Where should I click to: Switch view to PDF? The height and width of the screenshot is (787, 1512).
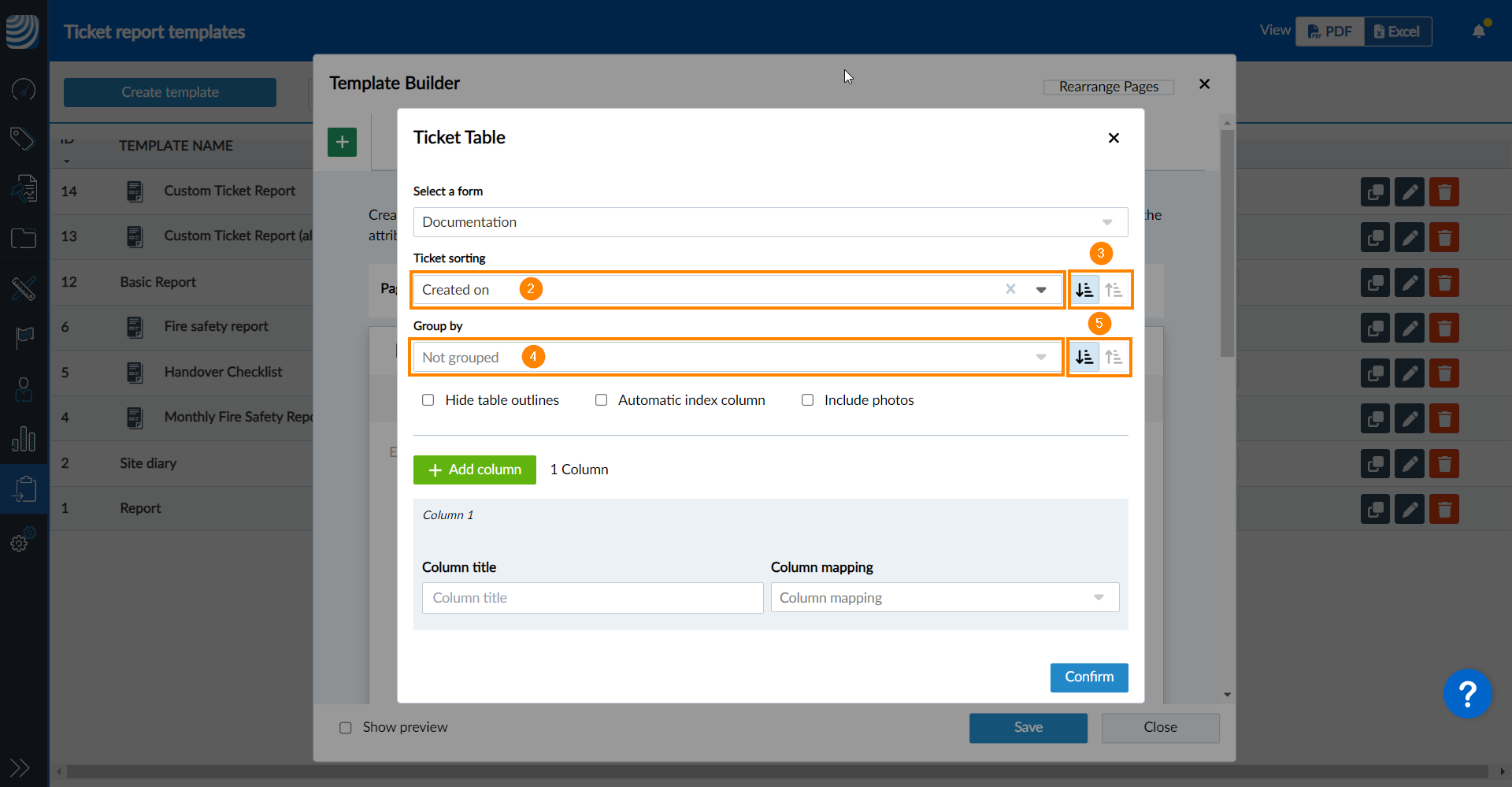(x=1330, y=32)
